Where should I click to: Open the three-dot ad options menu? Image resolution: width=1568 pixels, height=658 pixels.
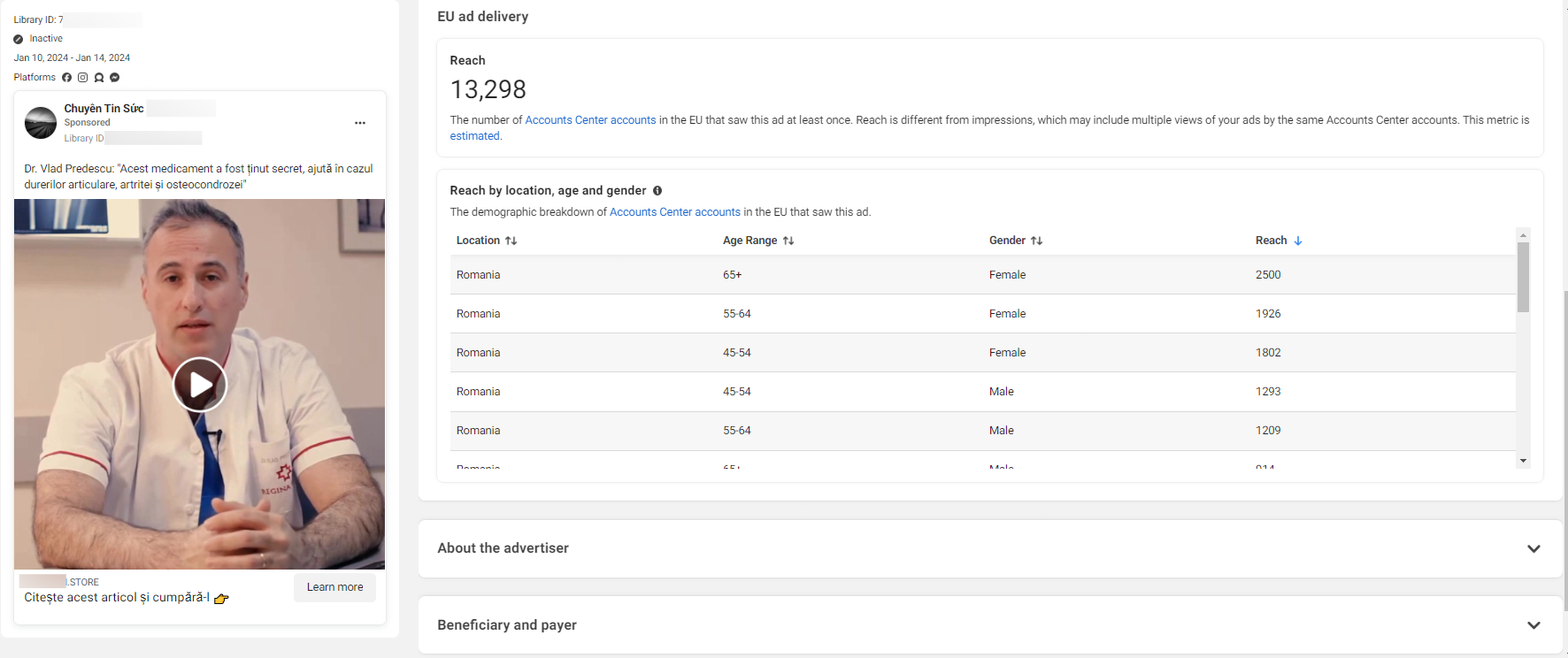pos(360,123)
